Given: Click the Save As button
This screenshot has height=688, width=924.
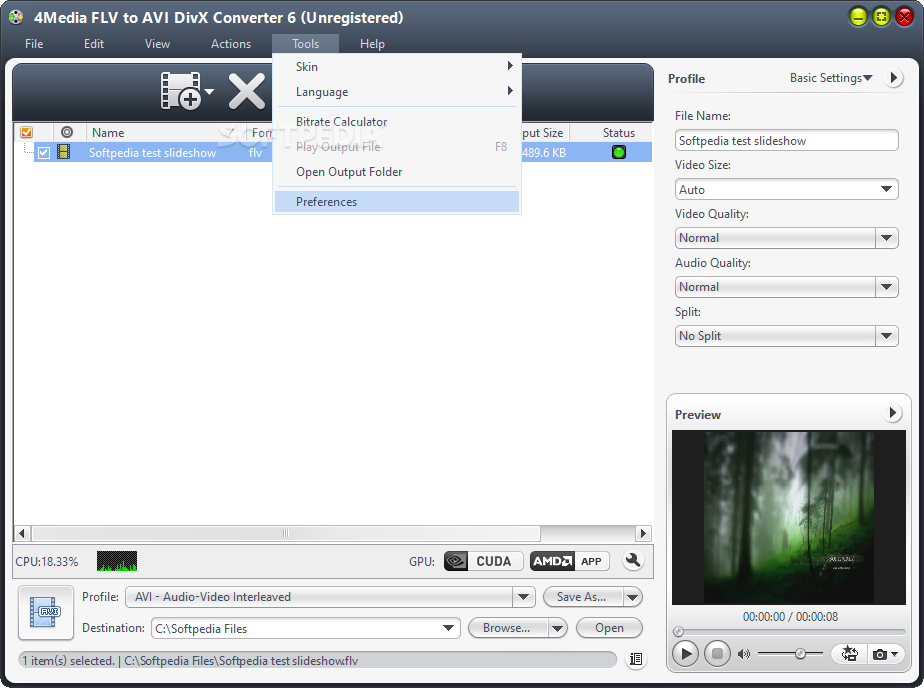Looking at the screenshot, I should click(582, 597).
